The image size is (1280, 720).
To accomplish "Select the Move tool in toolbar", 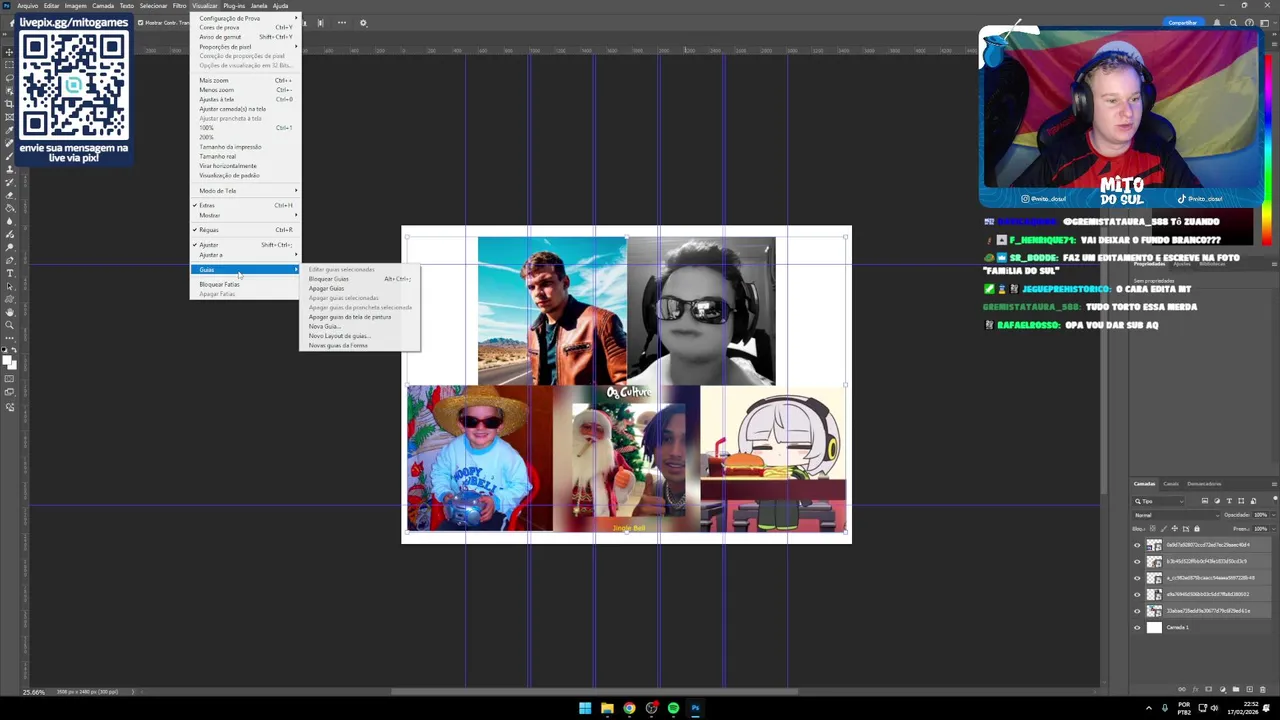I will (x=10, y=51).
